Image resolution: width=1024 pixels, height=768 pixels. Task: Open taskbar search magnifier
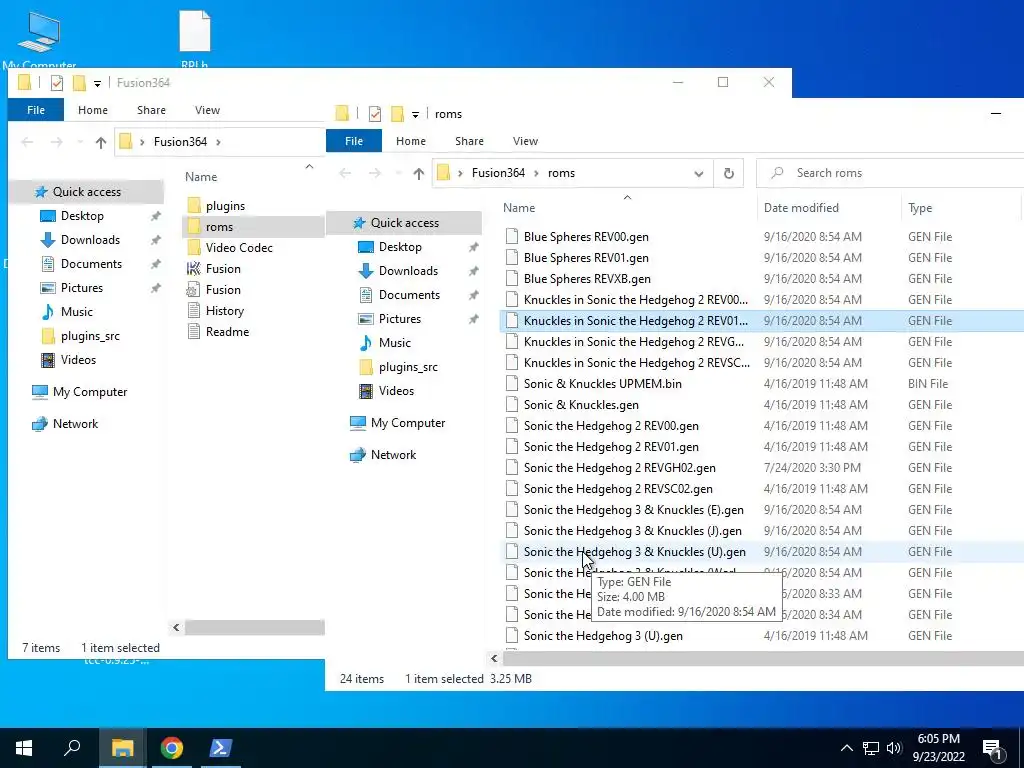point(72,748)
